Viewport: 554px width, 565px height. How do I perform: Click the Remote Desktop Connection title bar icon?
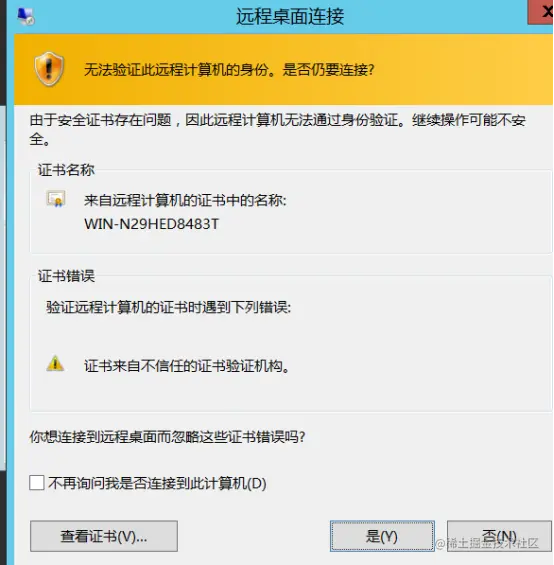tap(26, 16)
